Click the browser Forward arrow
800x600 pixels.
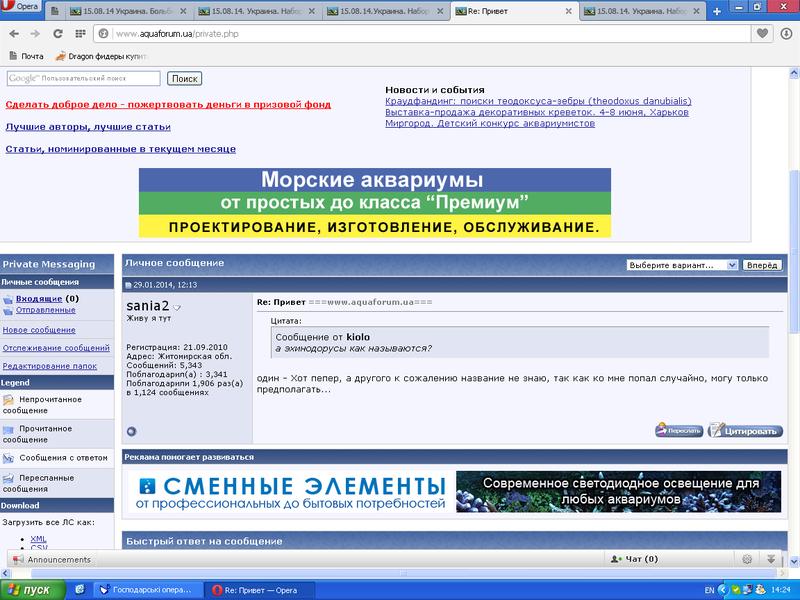[35, 33]
